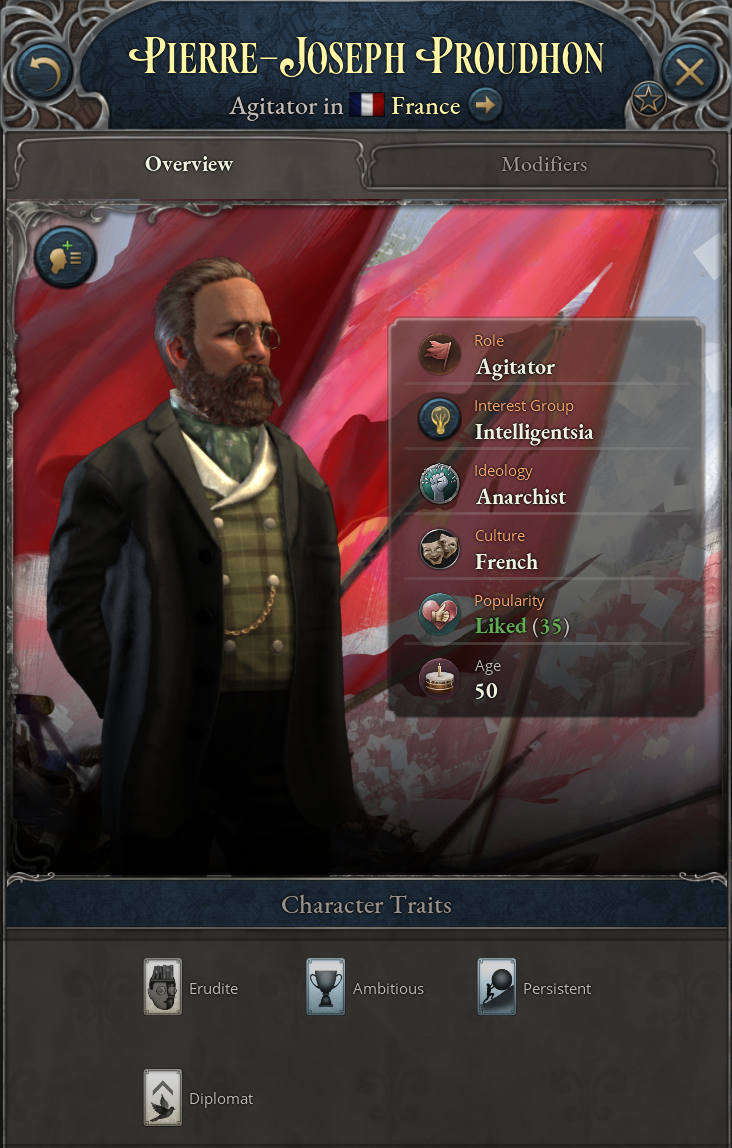The width and height of the screenshot is (732, 1148).
Task: Click the Anarchist ideology fist icon
Action: tap(439, 484)
